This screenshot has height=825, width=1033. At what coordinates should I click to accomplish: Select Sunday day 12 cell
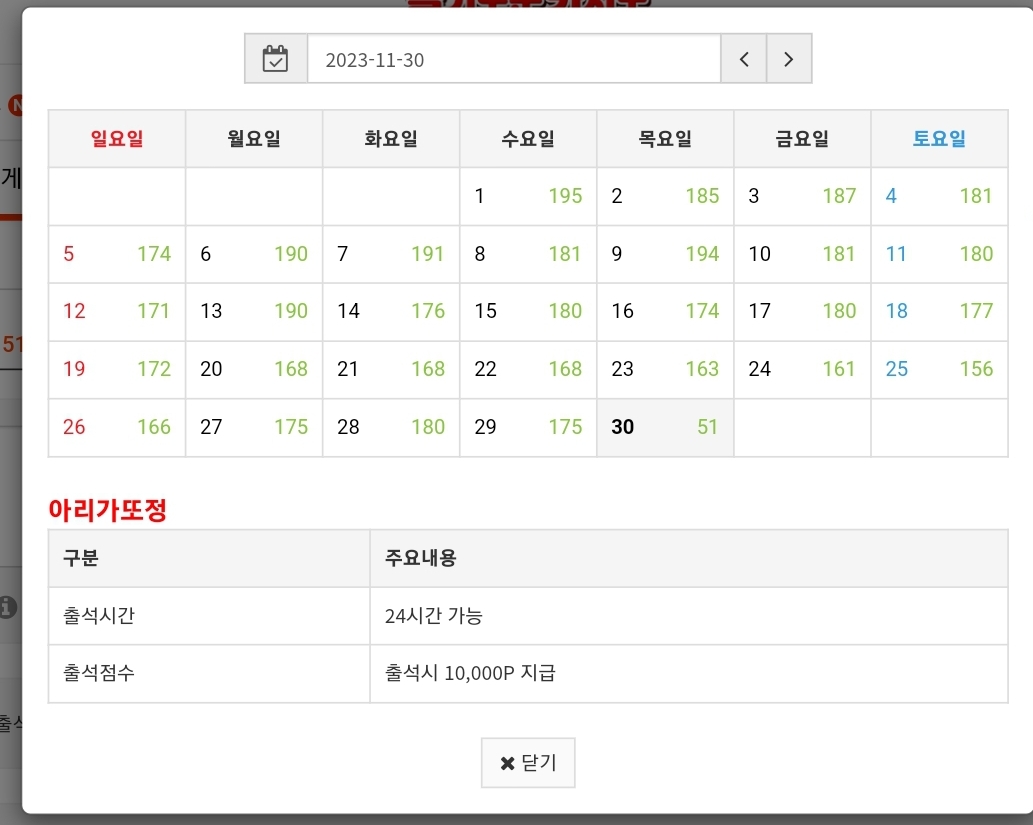117,312
